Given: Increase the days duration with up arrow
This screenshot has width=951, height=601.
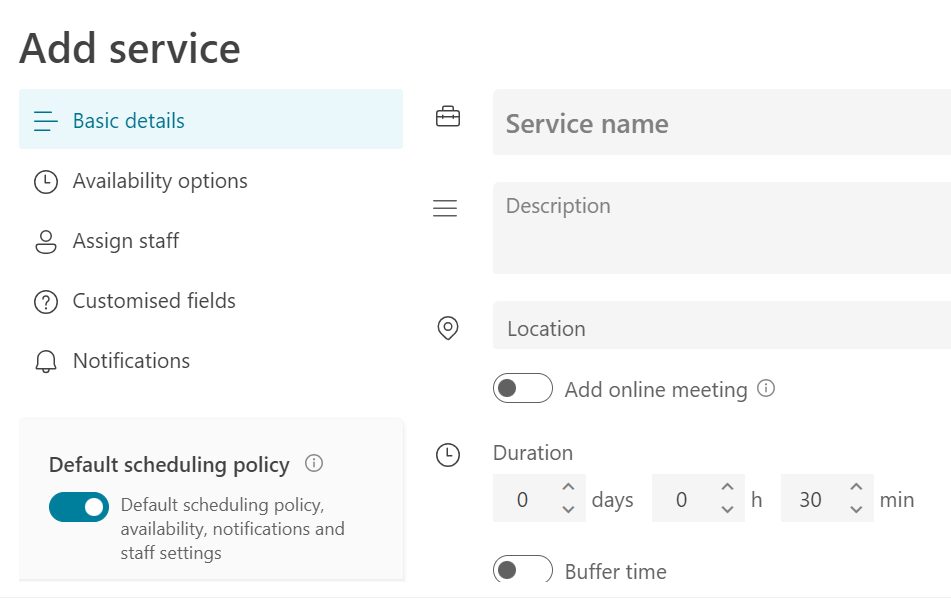Looking at the screenshot, I should (568, 487).
